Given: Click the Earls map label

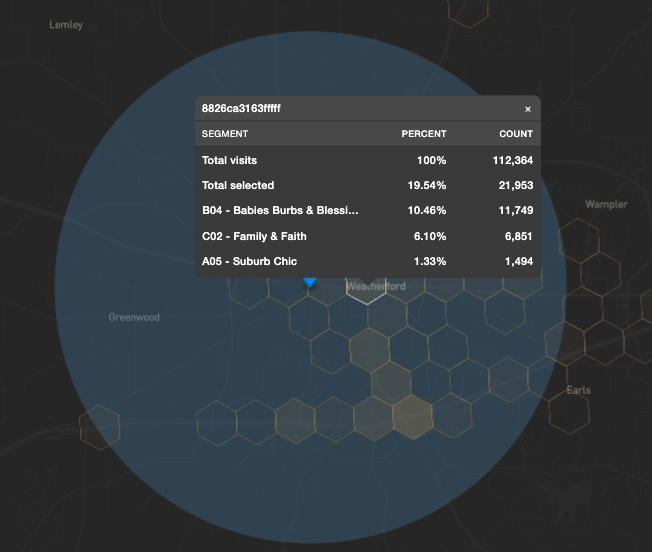Looking at the screenshot, I should click(578, 390).
